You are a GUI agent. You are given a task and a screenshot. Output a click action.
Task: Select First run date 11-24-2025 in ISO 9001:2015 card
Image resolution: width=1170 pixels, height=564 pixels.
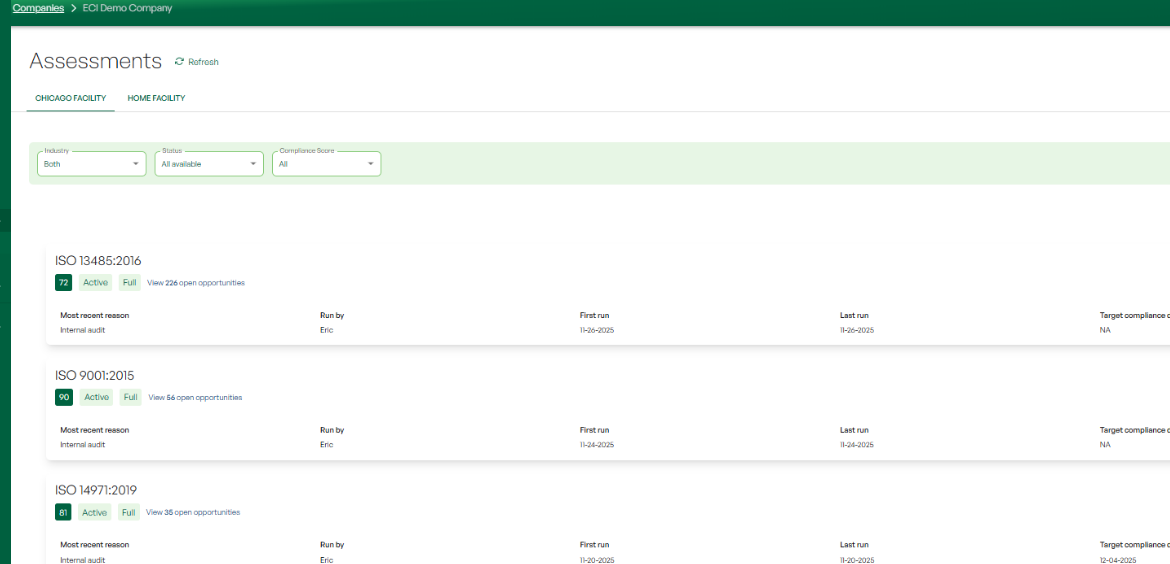(597, 445)
